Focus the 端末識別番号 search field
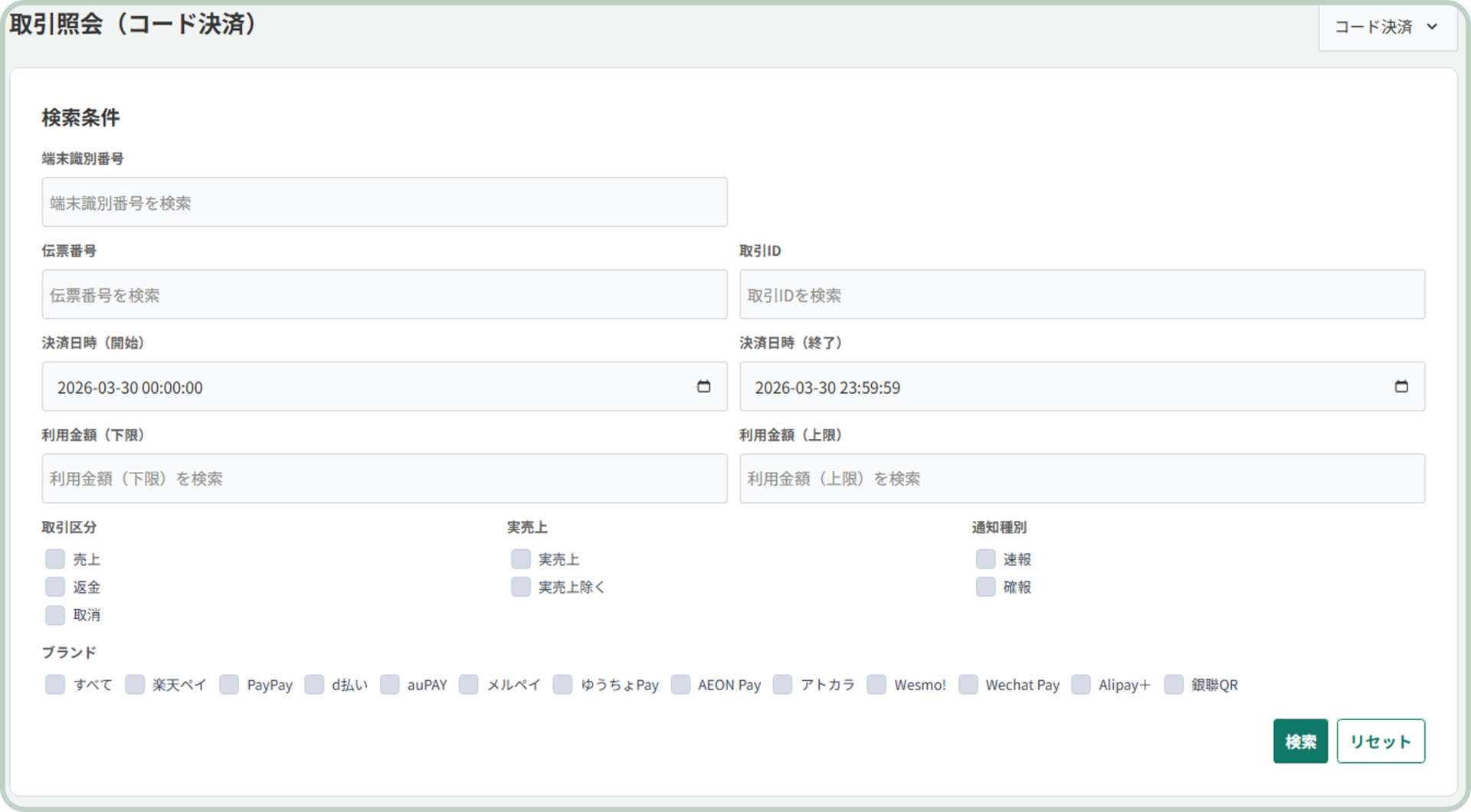 coord(384,202)
